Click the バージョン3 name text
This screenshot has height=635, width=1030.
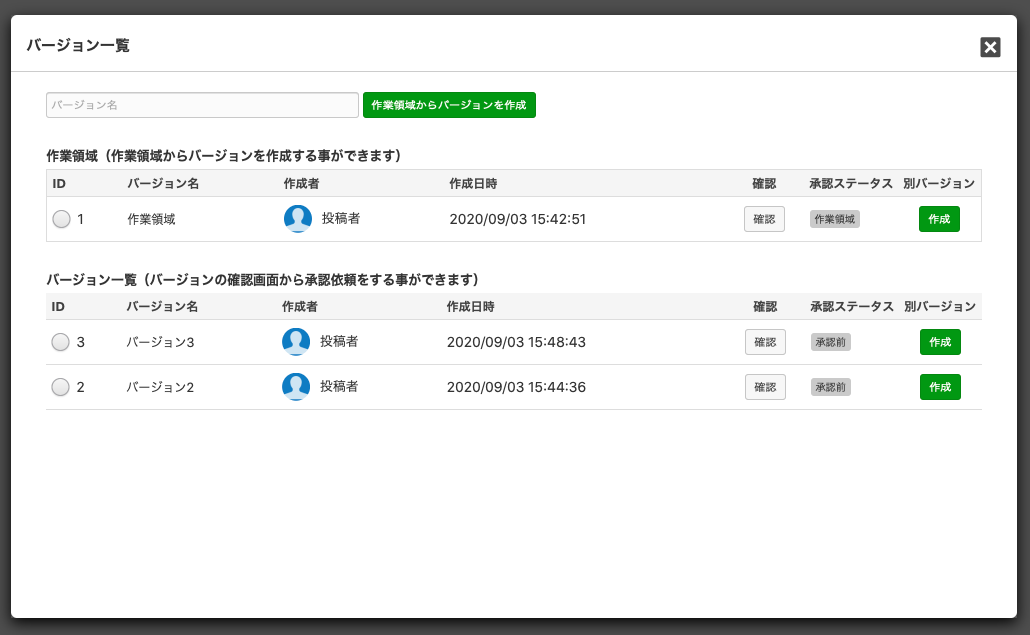[160, 342]
